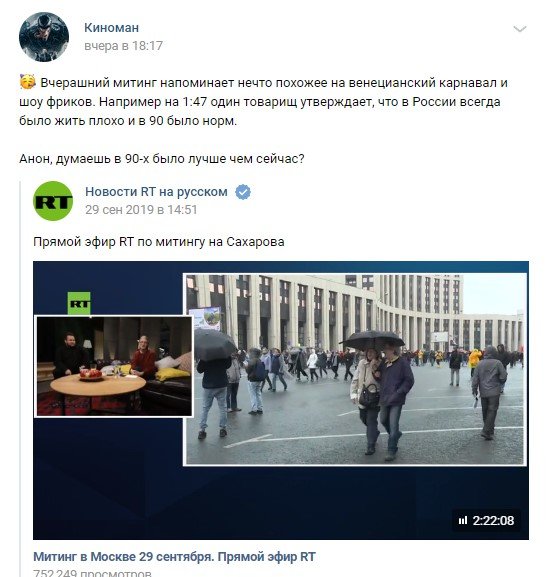This screenshot has height=577, width=547.
Task: Open the Киноман community name link
Action: pyautogui.click(x=112, y=28)
